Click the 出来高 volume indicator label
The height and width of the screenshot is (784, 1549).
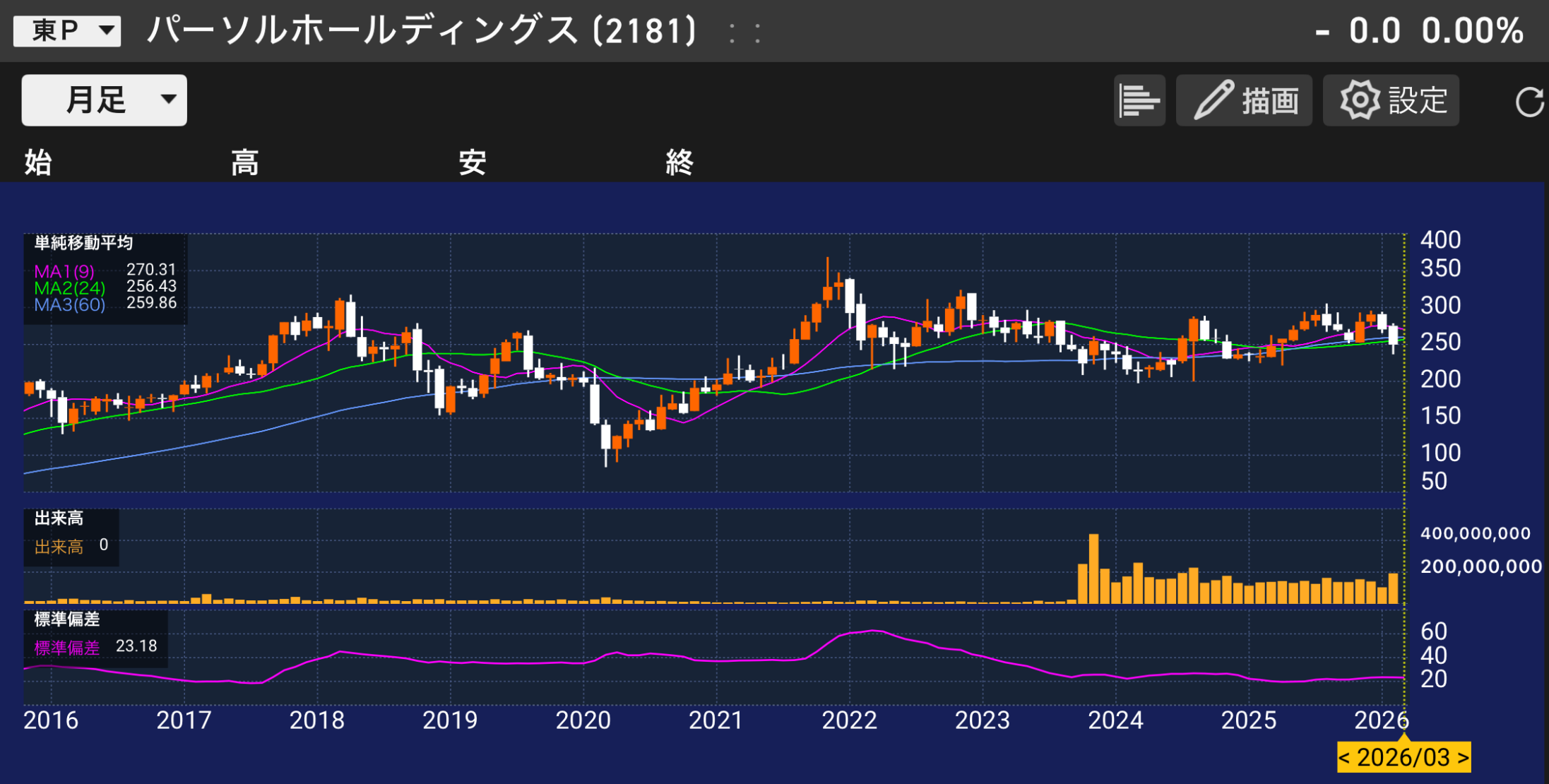click(58, 545)
